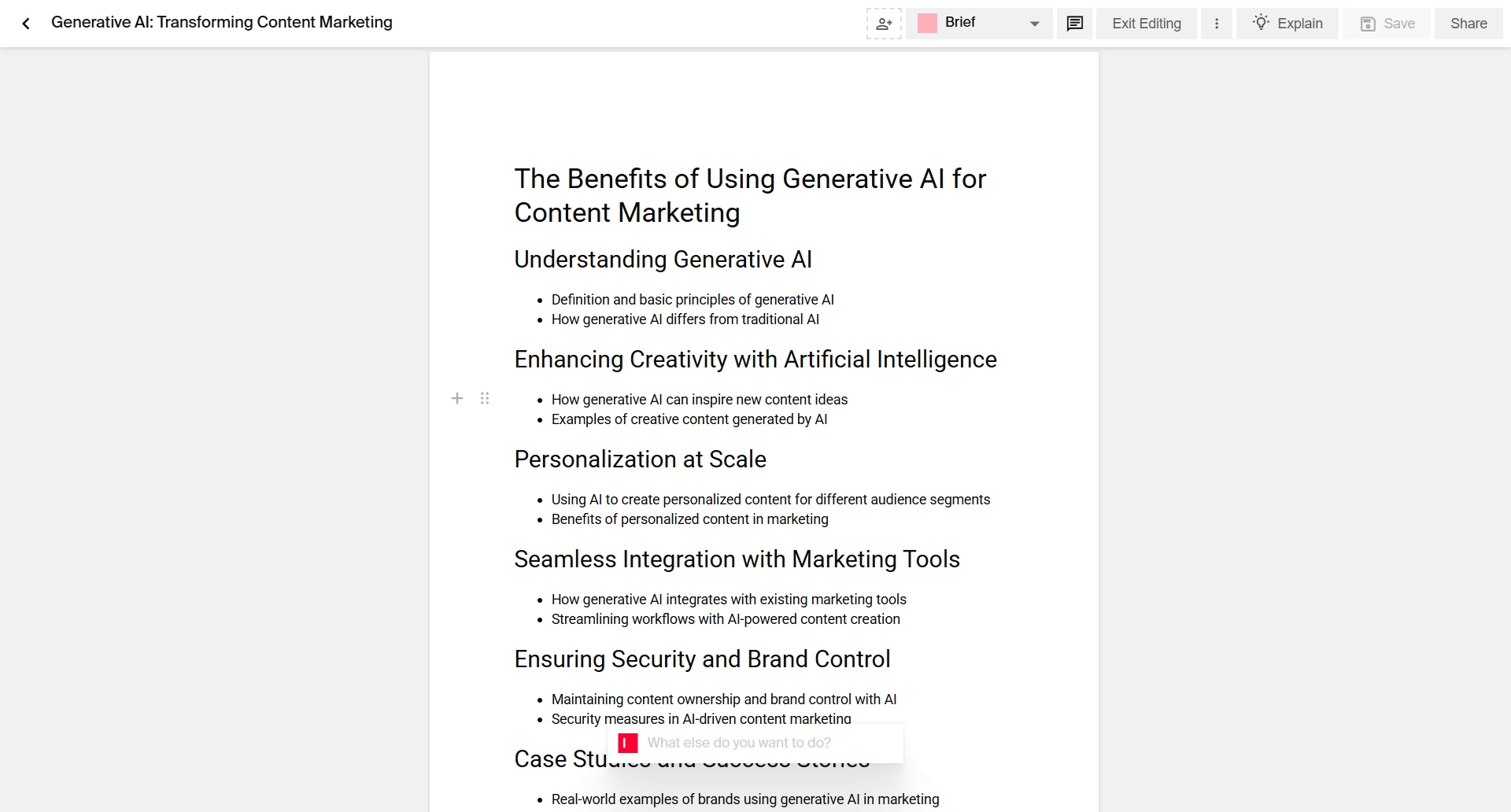Click 'Security measures in AI-driven content marketing'
The height and width of the screenshot is (812, 1511).
tap(701, 718)
